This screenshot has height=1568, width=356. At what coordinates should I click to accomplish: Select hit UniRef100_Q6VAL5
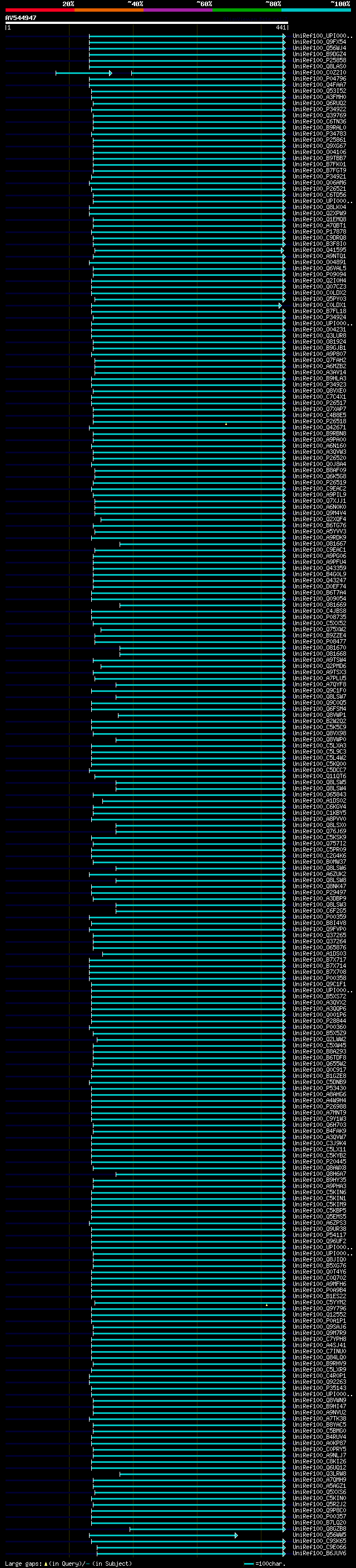pyautogui.click(x=319, y=268)
